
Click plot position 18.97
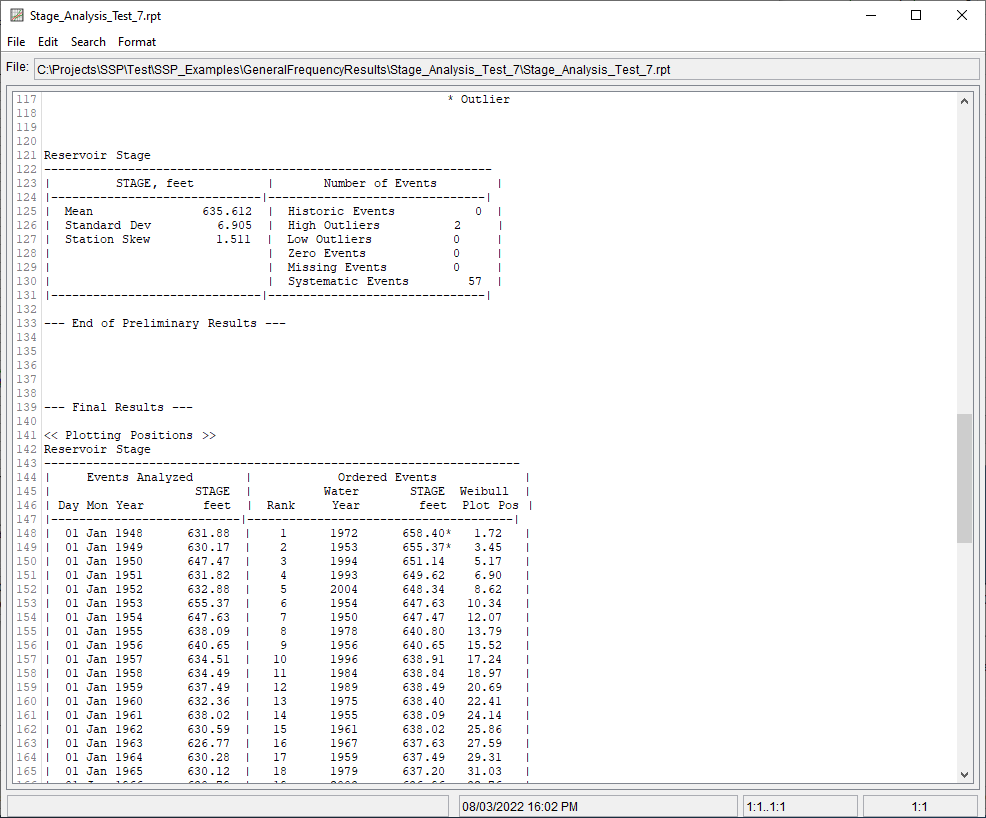pyautogui.click(x=484, y=673)
